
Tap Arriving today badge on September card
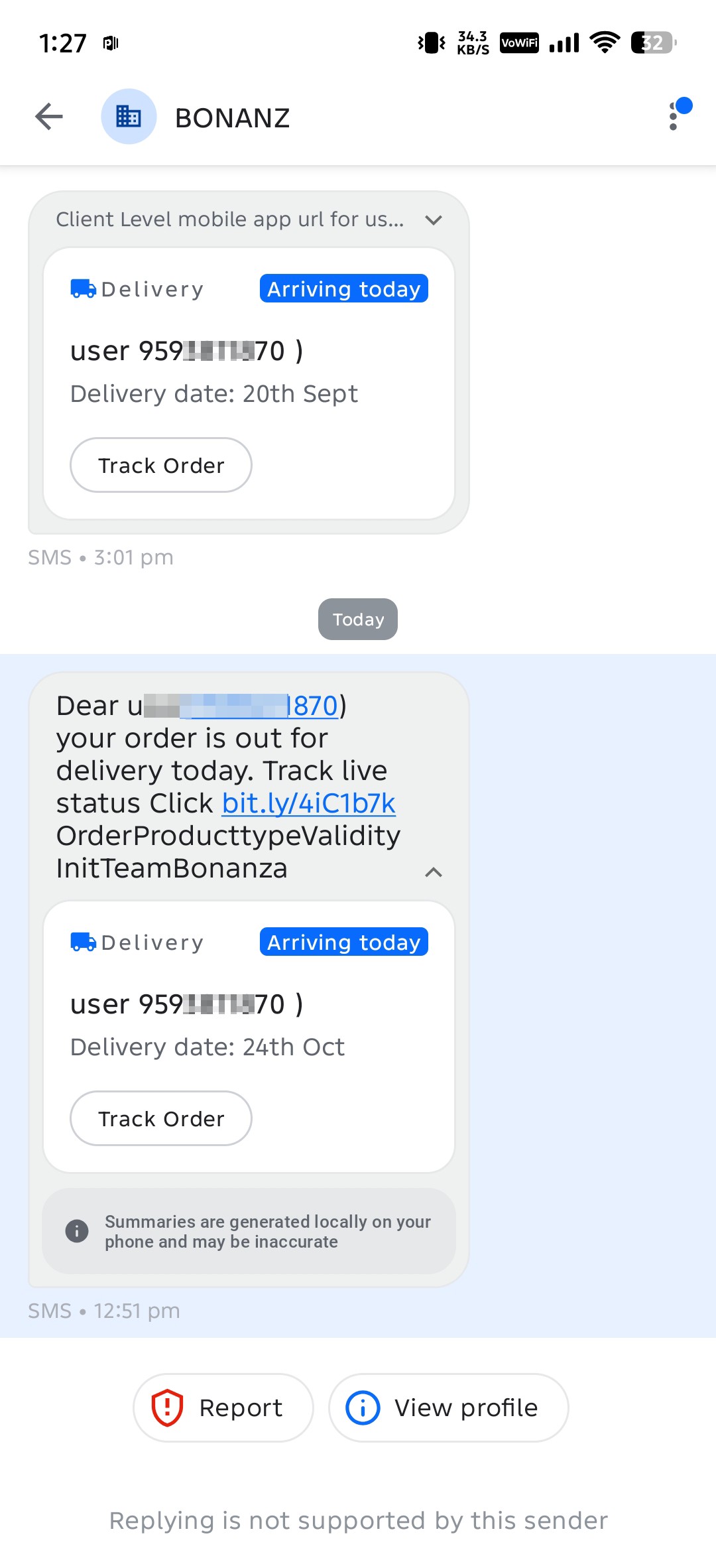344,289
